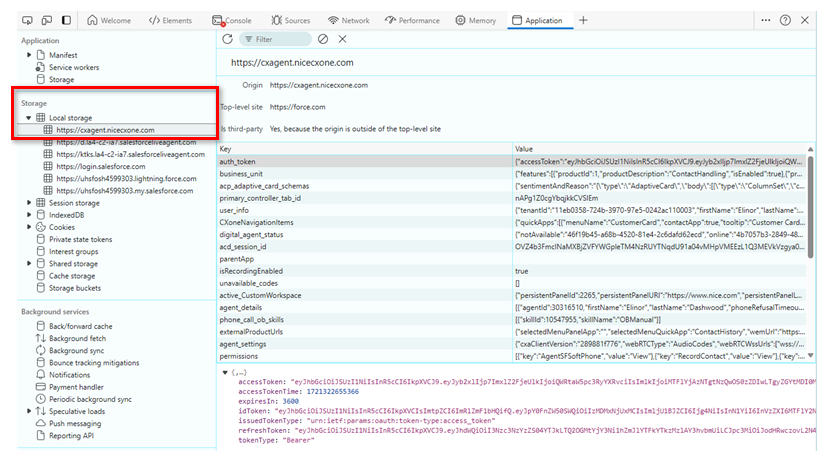Select the business_unit key row
Image resolution: width=829 pixels, height=463 pixels.
(x=512, y=173)
